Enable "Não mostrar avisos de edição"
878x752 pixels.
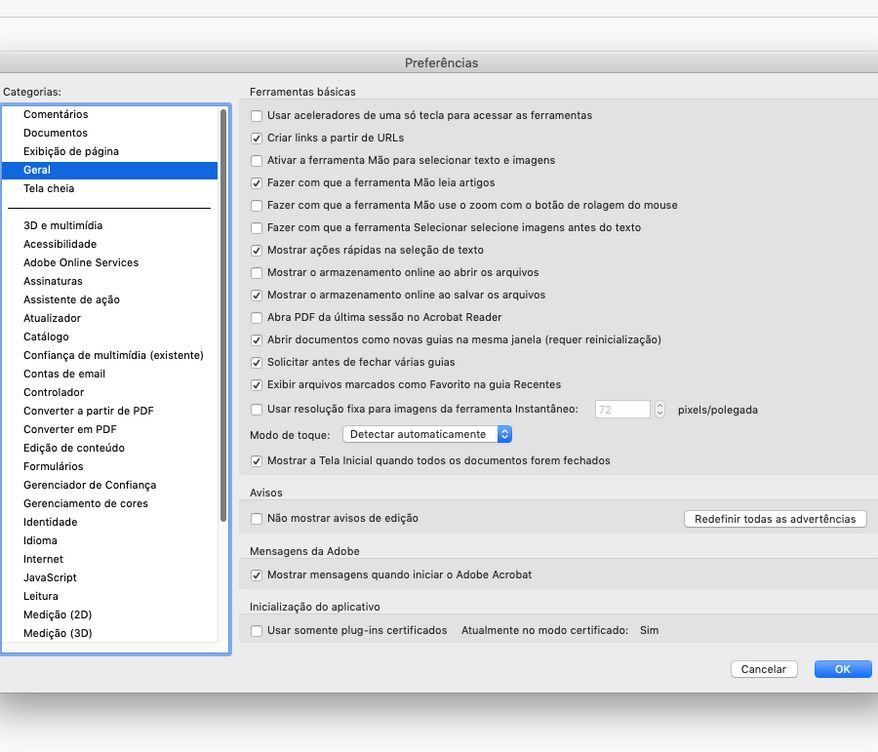click(257, 518)
